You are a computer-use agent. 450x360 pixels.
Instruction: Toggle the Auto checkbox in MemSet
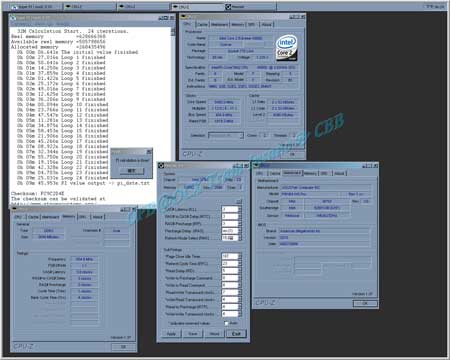(x=226, y=323)
